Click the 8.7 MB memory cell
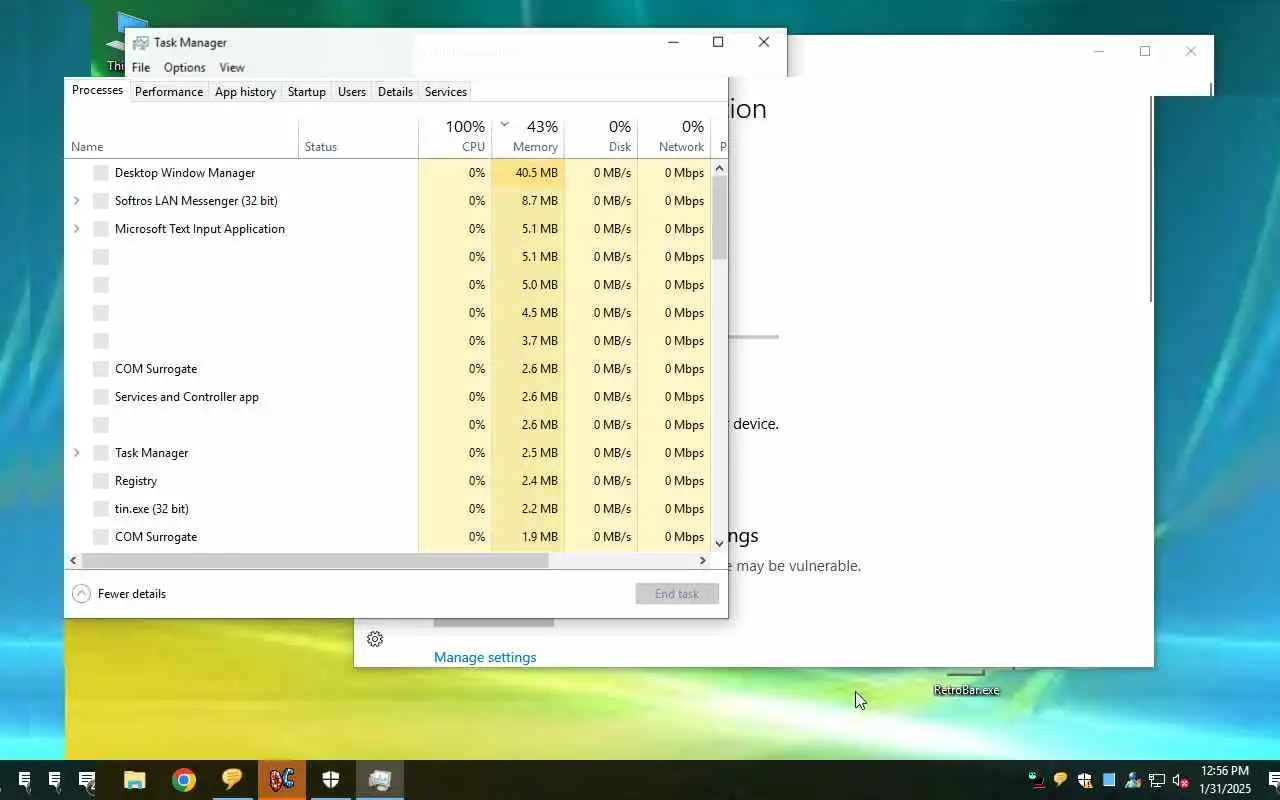 tap(528, 201)
